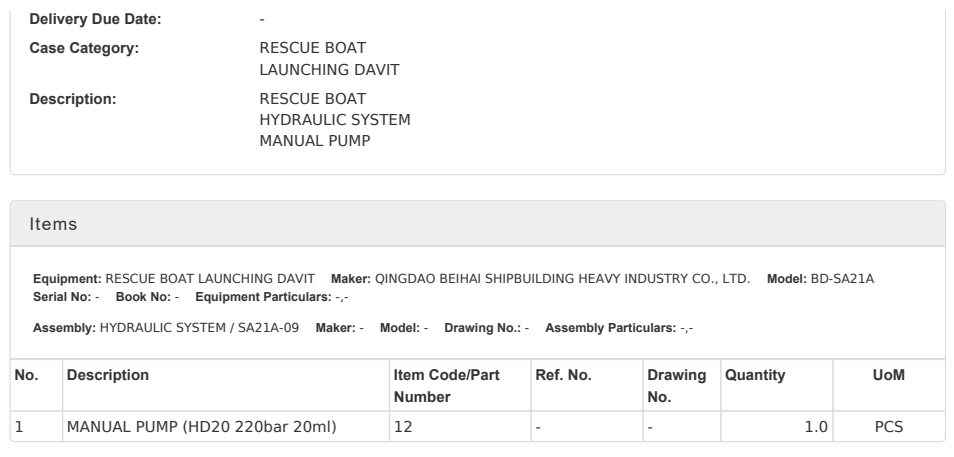Viewport: 954px width, 457px height.
Task: Select the Description column header
Action: click(108, 375)
